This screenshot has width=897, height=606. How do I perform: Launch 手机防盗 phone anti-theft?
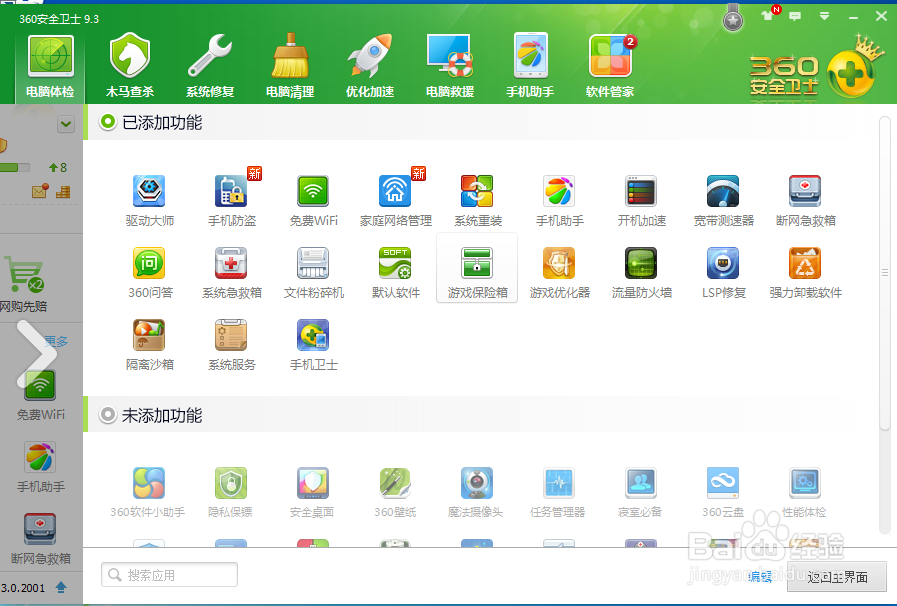coord(232,201)
